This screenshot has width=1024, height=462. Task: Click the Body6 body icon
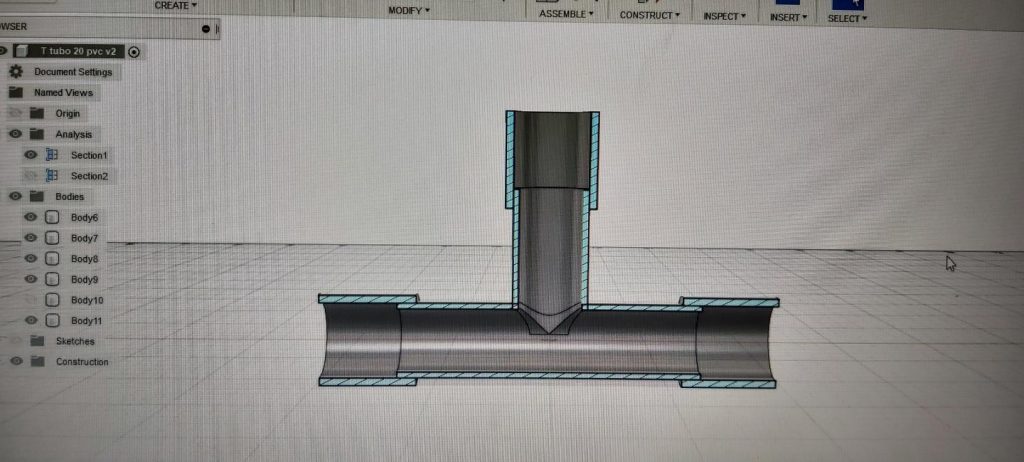click(52, 217)
